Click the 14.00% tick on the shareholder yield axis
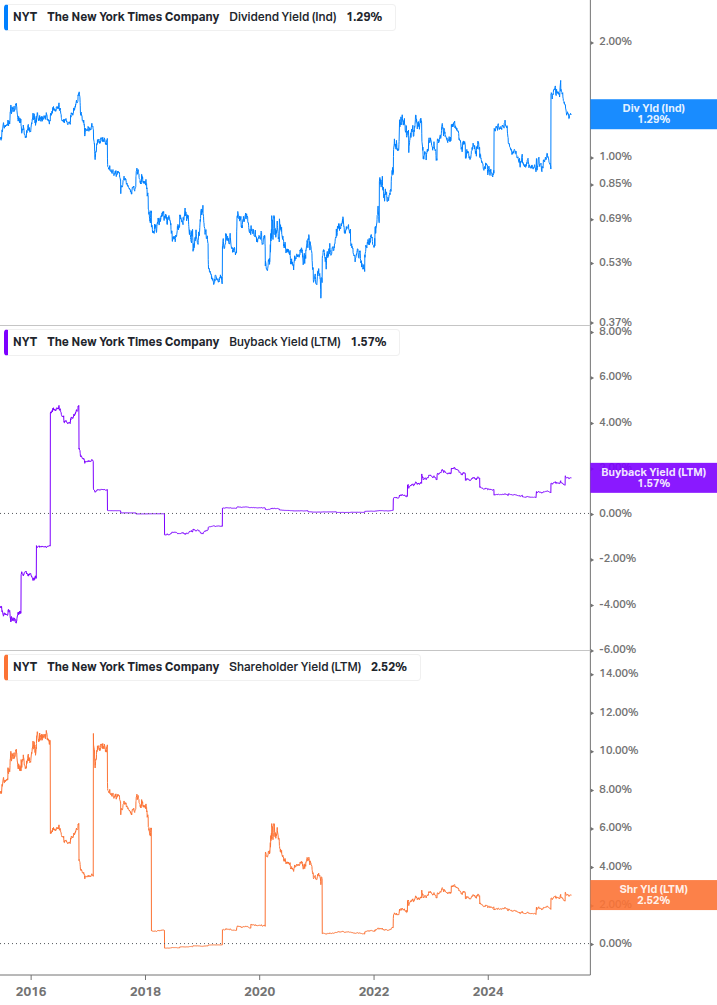 click(618, 674)
